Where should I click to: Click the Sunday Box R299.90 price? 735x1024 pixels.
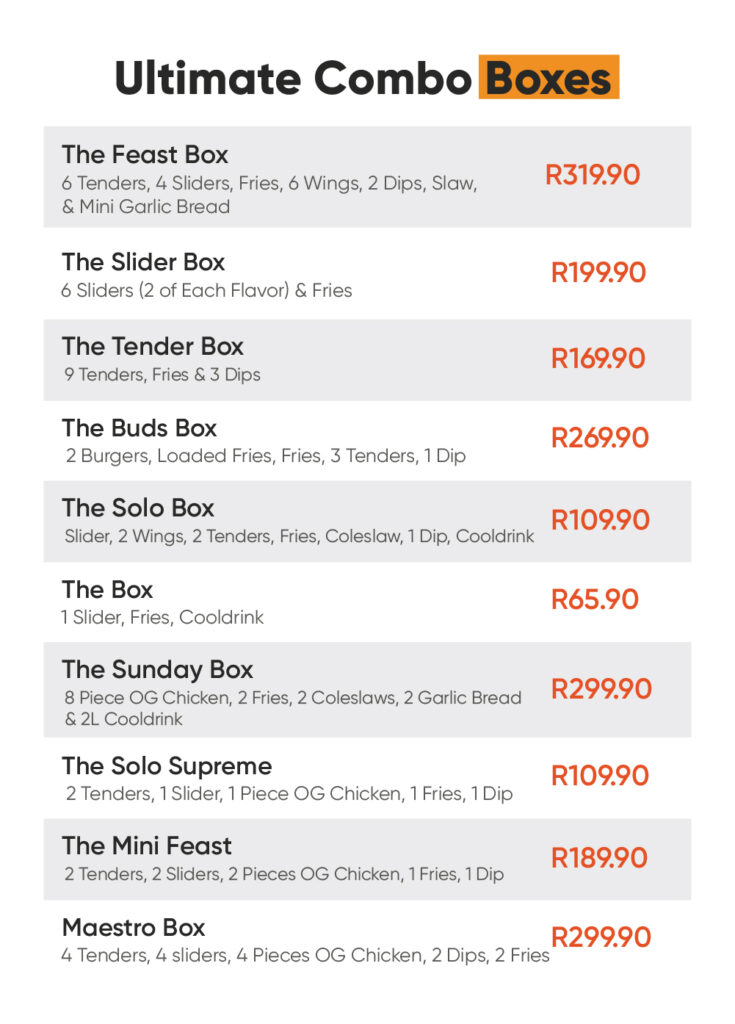click(601, 689)
